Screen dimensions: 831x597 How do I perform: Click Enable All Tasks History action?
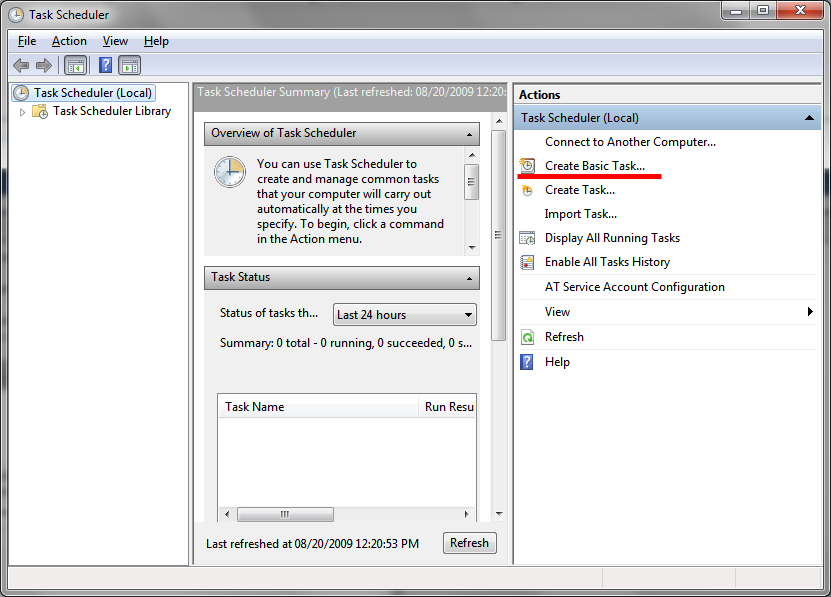tap(607, 262)
